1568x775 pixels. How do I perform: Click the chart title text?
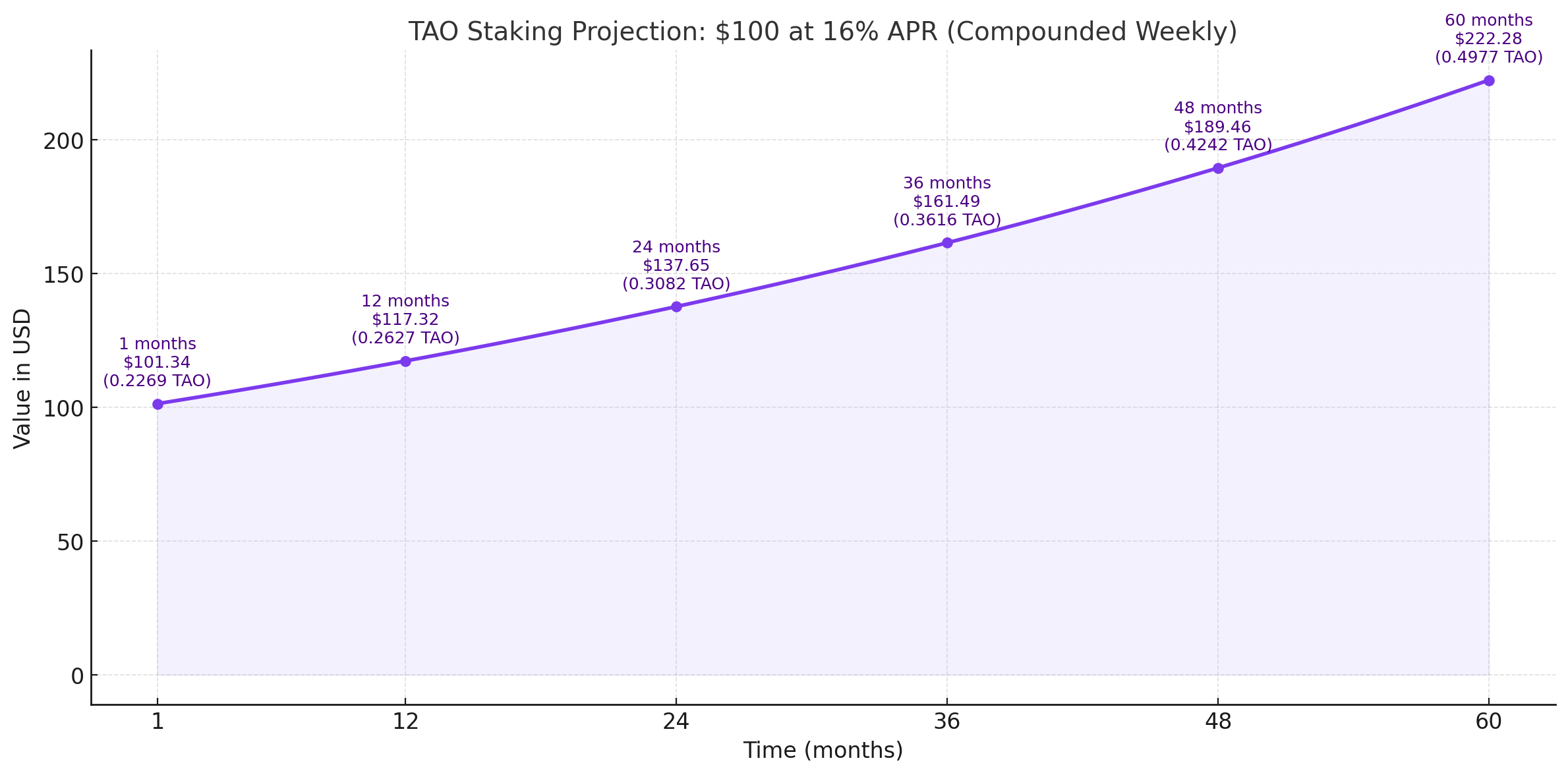pyautogui.click(x=823, y=32)
